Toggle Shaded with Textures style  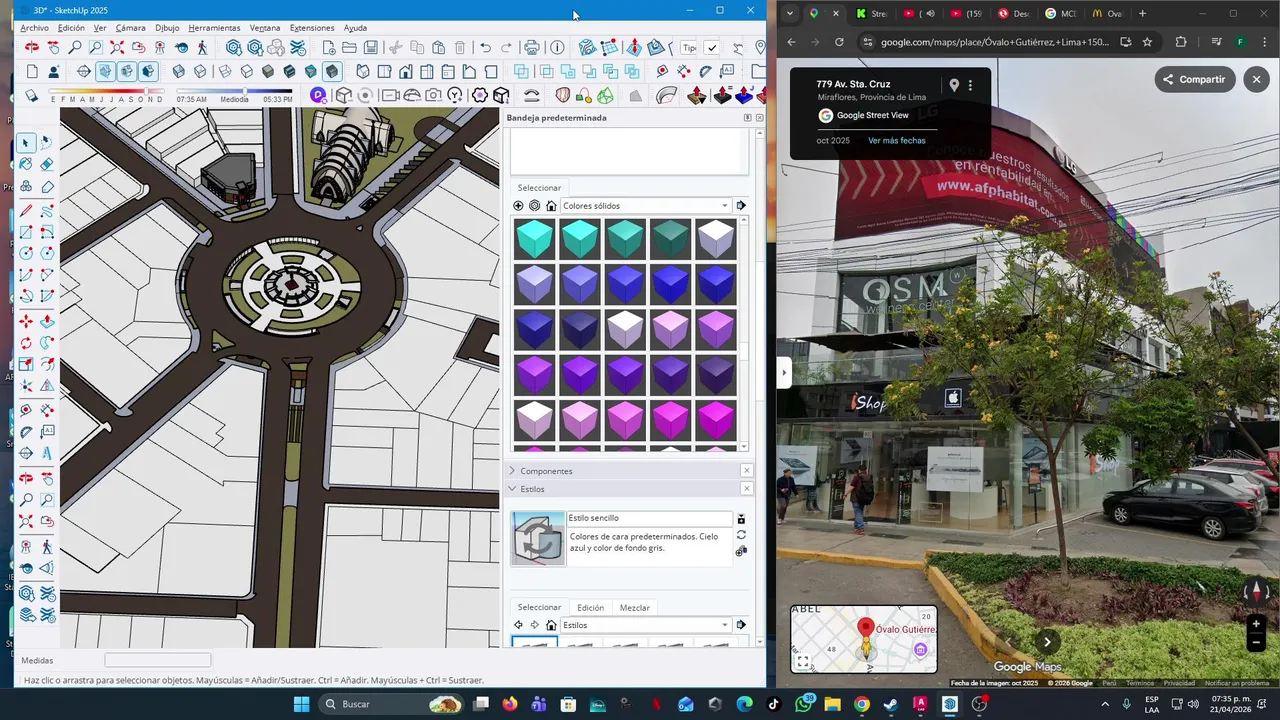point(289,72)
